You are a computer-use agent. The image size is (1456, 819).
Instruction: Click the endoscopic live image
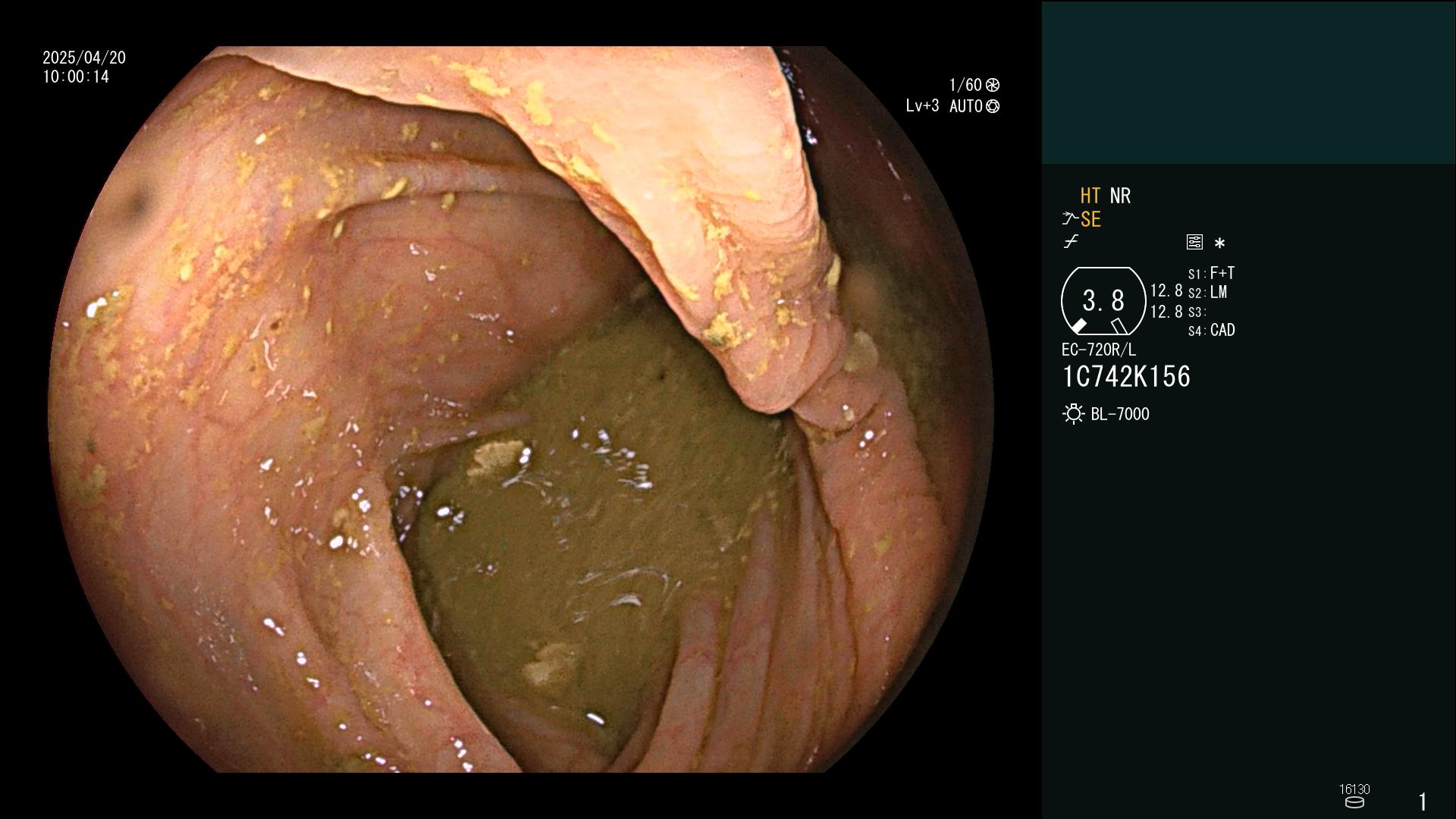click(520, 409)
